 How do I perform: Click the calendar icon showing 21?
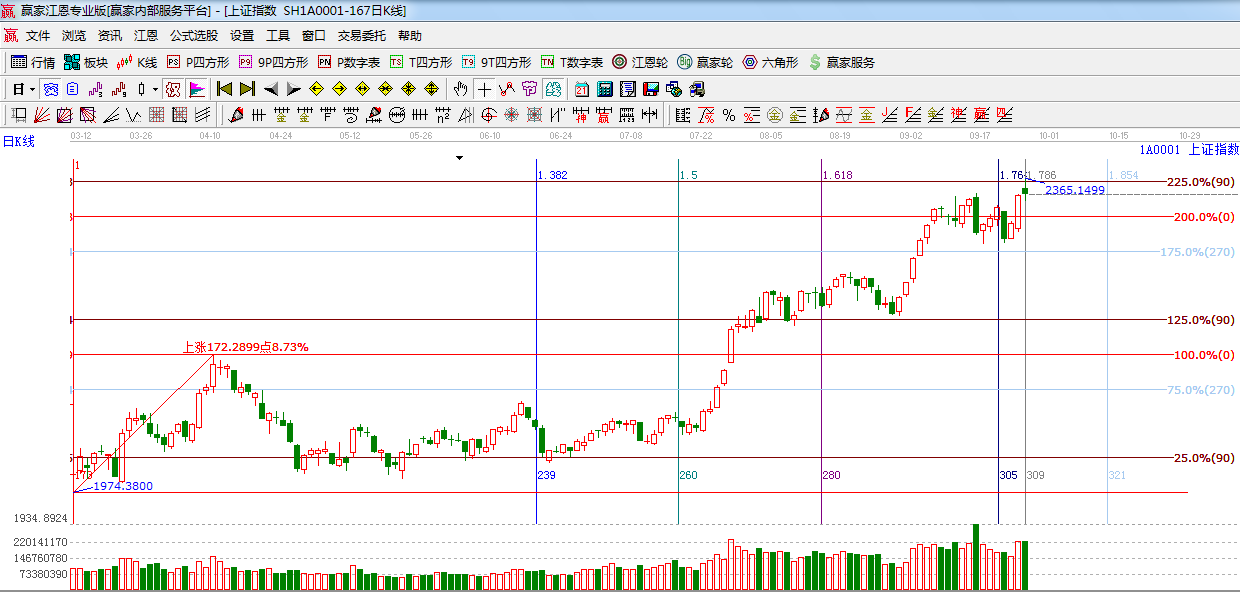coord(581,89)
